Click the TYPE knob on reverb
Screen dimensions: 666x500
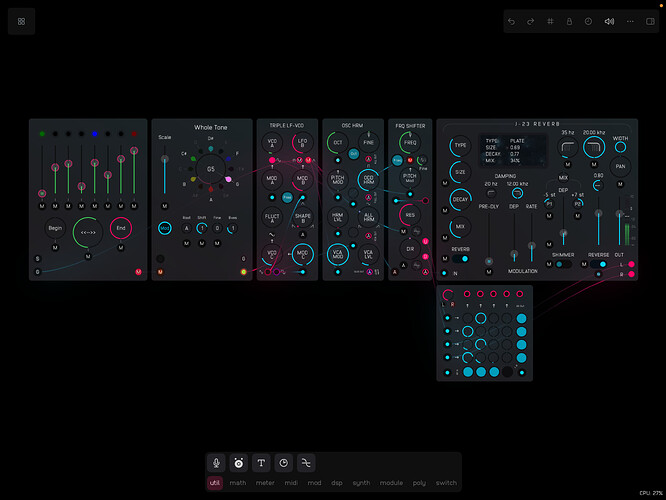click(x=460, y=145)
